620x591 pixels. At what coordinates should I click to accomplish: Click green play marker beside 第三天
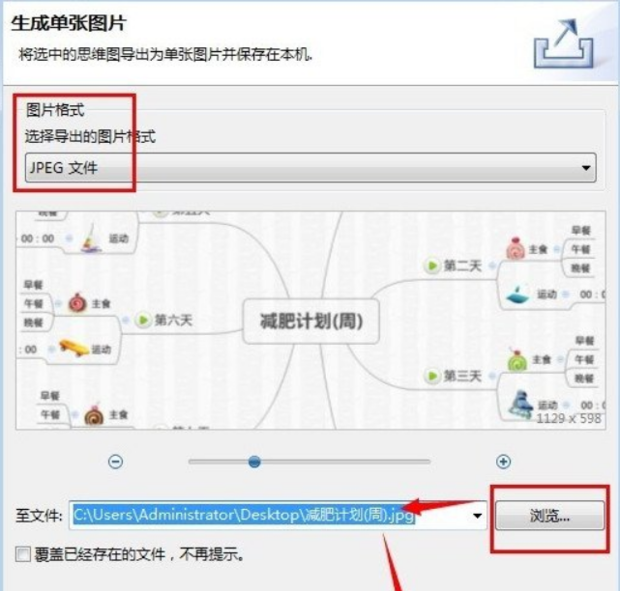[x=432, y=376]
